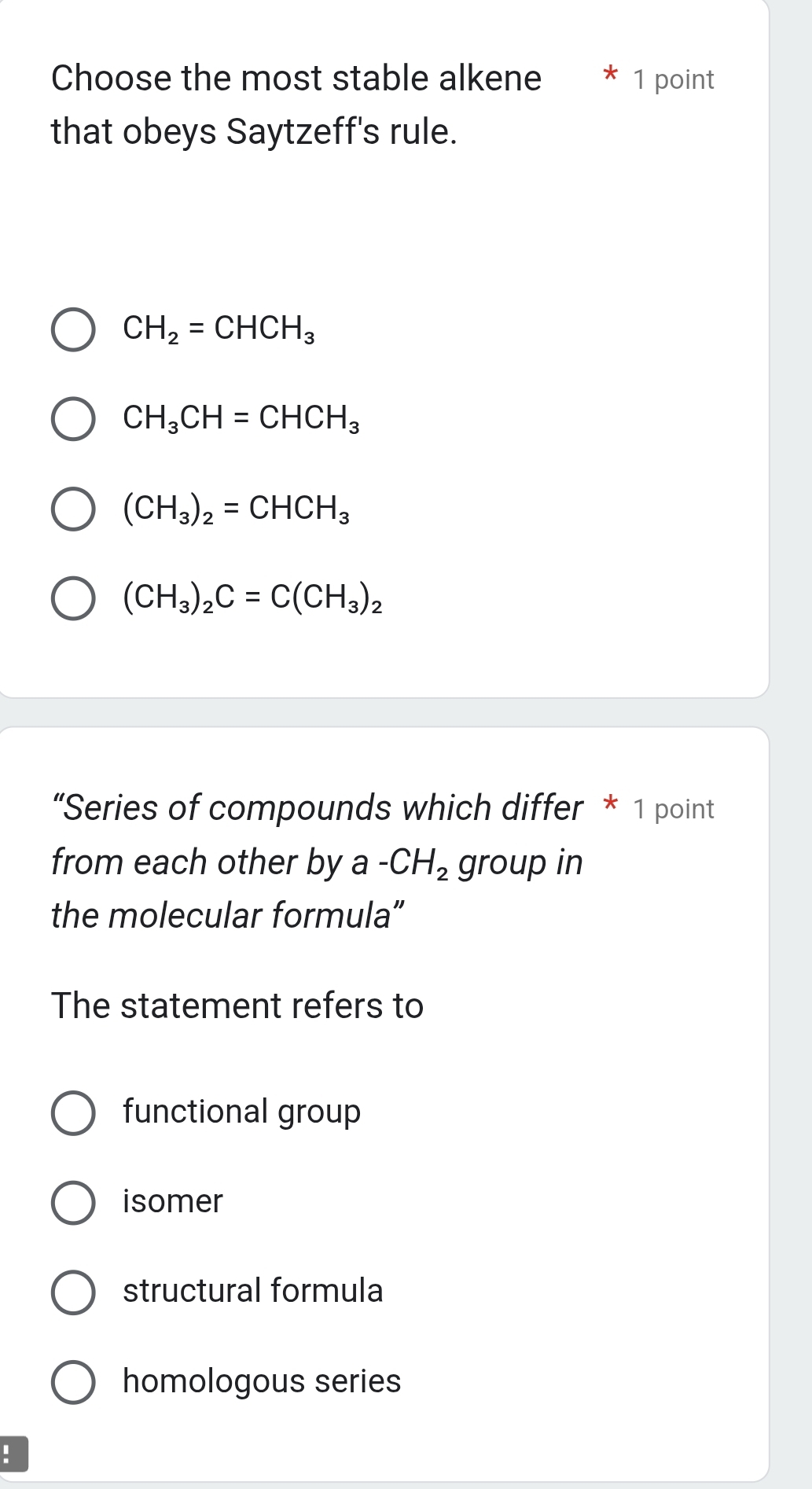Select the CH3CH=CHCH3 radio button
Screen dimensions: 812x1489
point(73,419)
